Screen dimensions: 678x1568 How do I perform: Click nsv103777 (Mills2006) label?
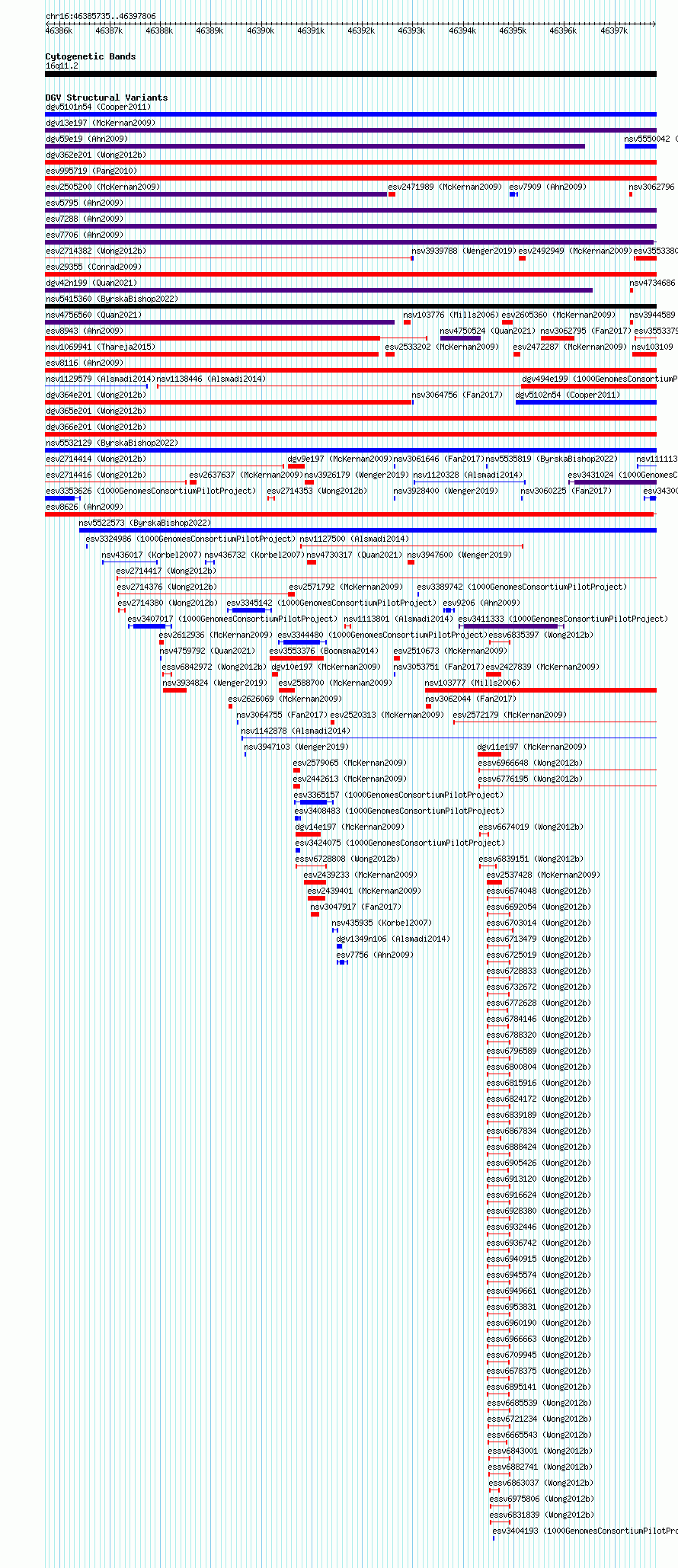(472, 683)
